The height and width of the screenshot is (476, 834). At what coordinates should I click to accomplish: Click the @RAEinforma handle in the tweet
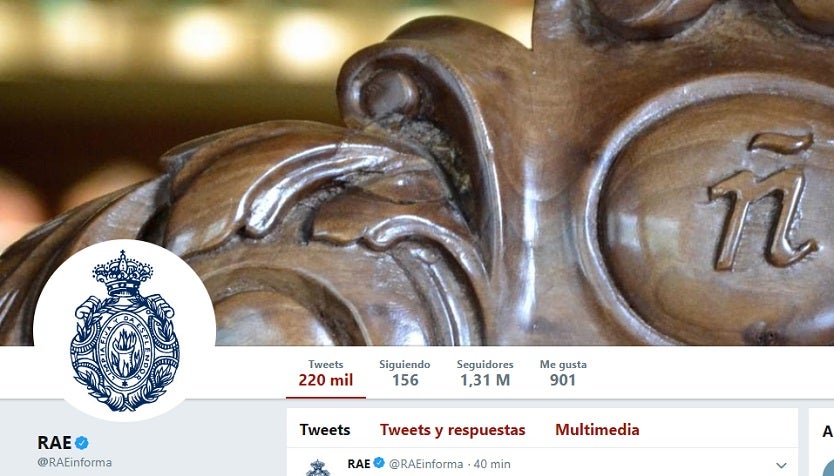coord(426,464)
